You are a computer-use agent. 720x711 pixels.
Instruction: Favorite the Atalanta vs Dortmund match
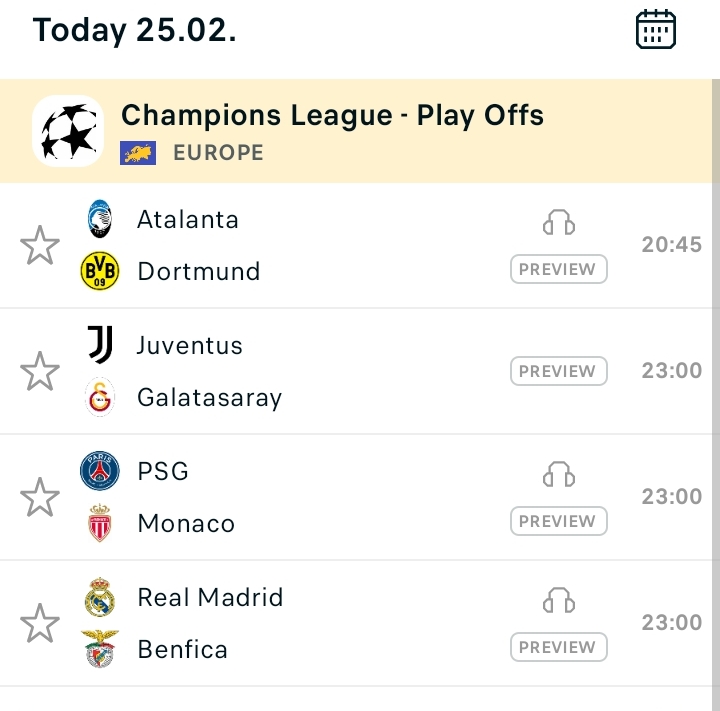[x=40, y=245]
